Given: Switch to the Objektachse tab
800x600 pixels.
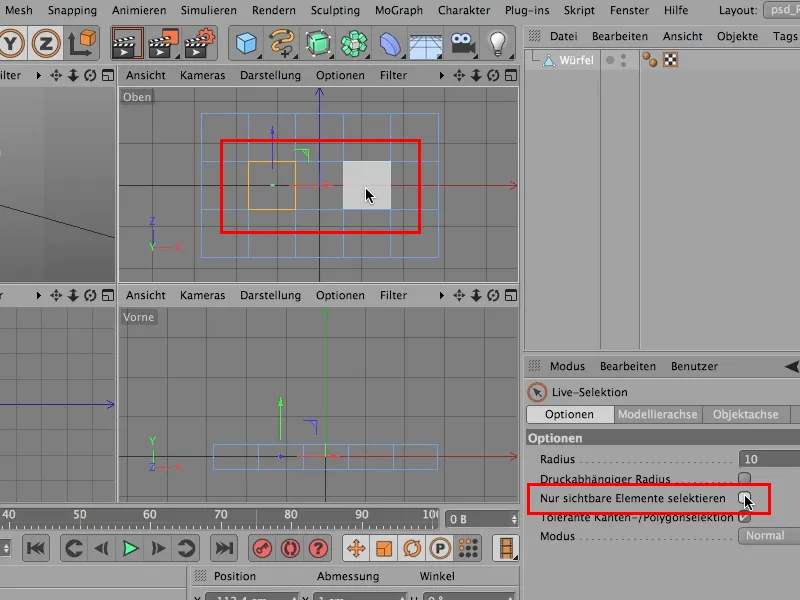Looking at the screenshot, I should 745,414.
